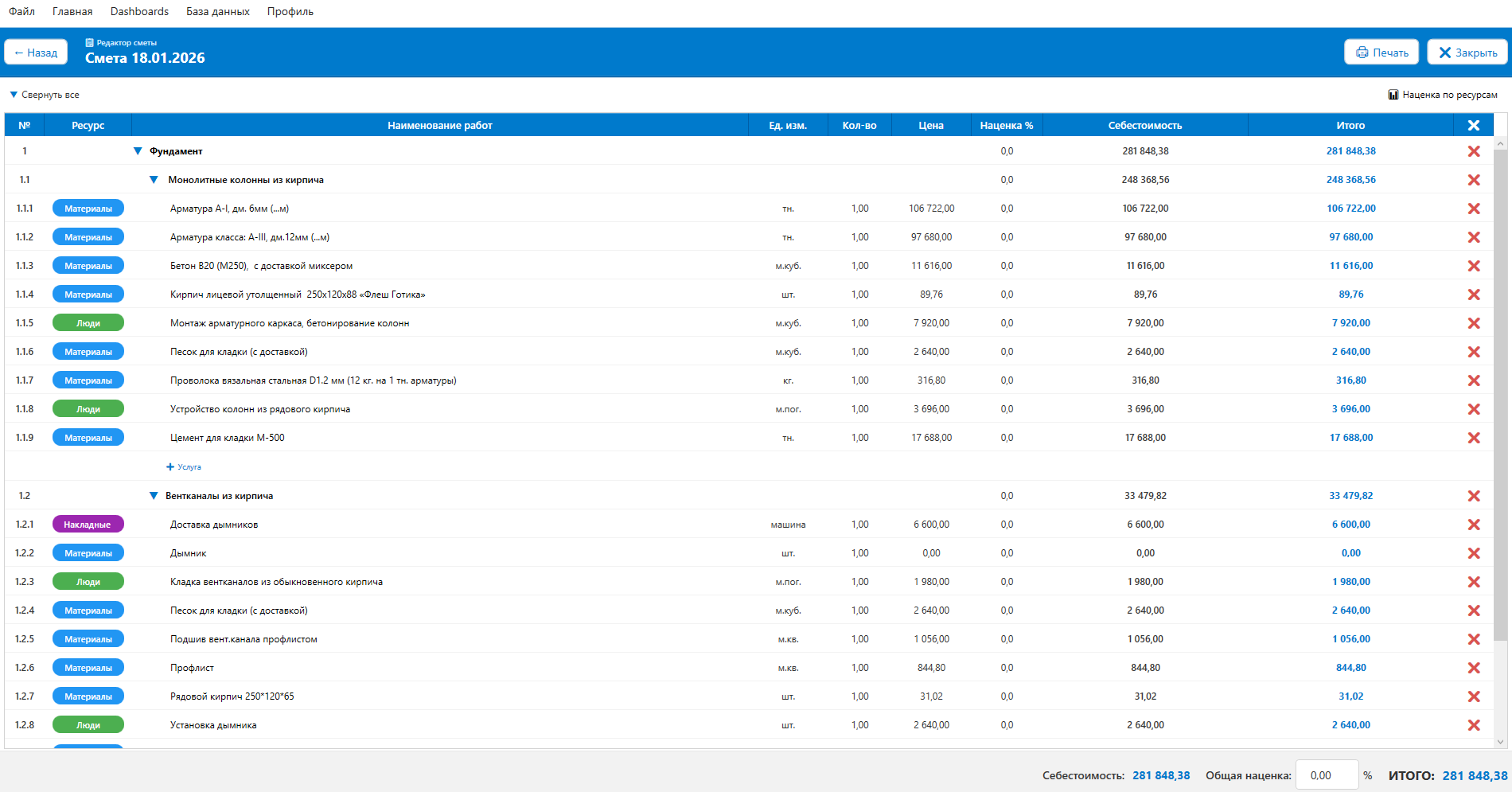Delete row Устройство колонн из рядового кирпича
This screenshot has width=1512, height=792.
[x=1474, y=409]
